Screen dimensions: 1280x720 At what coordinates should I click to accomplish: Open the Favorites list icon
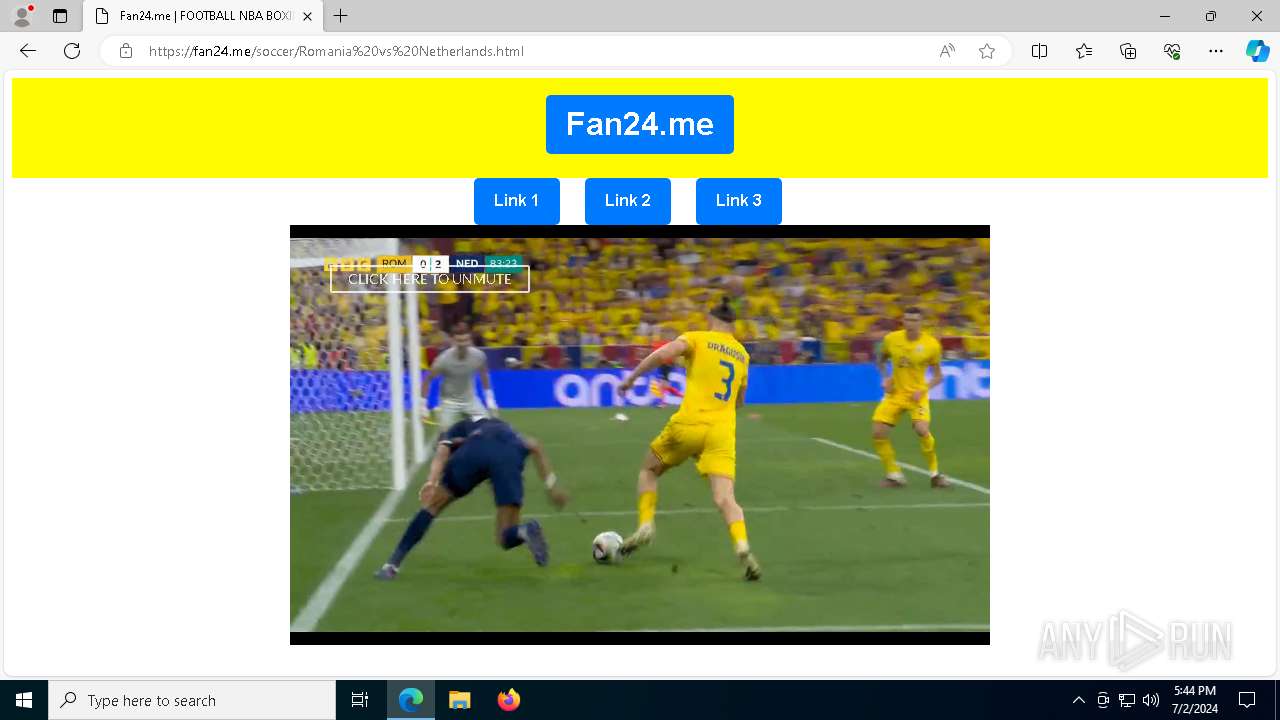tap(1084, 51)
